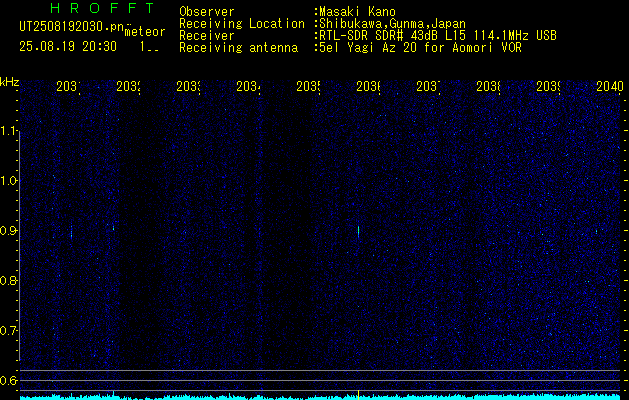Click the 2031 time marker
This screenshot has height=400, width=629.
68,86
